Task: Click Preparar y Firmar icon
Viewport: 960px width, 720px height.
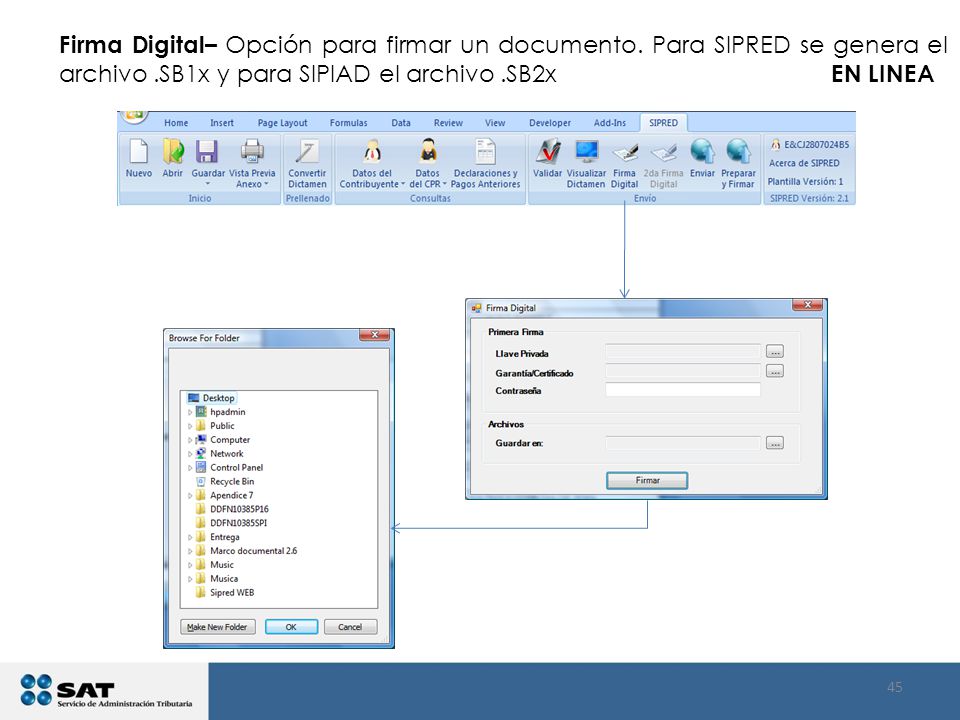Action: coord(738,152)
